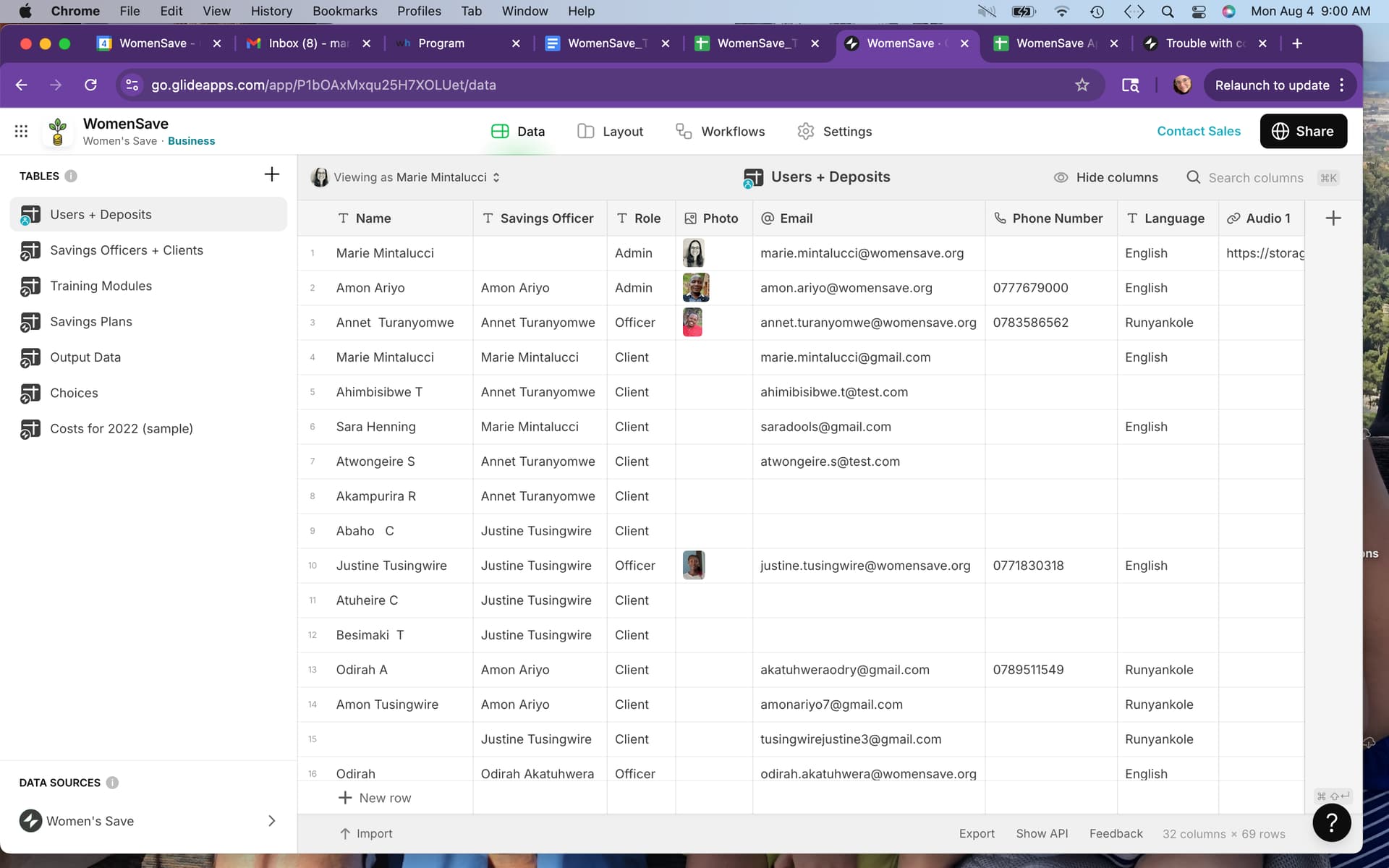Open the Glide apps grid icon
The height and width of the screenshot is (868, 1389).
pos(21,131)
